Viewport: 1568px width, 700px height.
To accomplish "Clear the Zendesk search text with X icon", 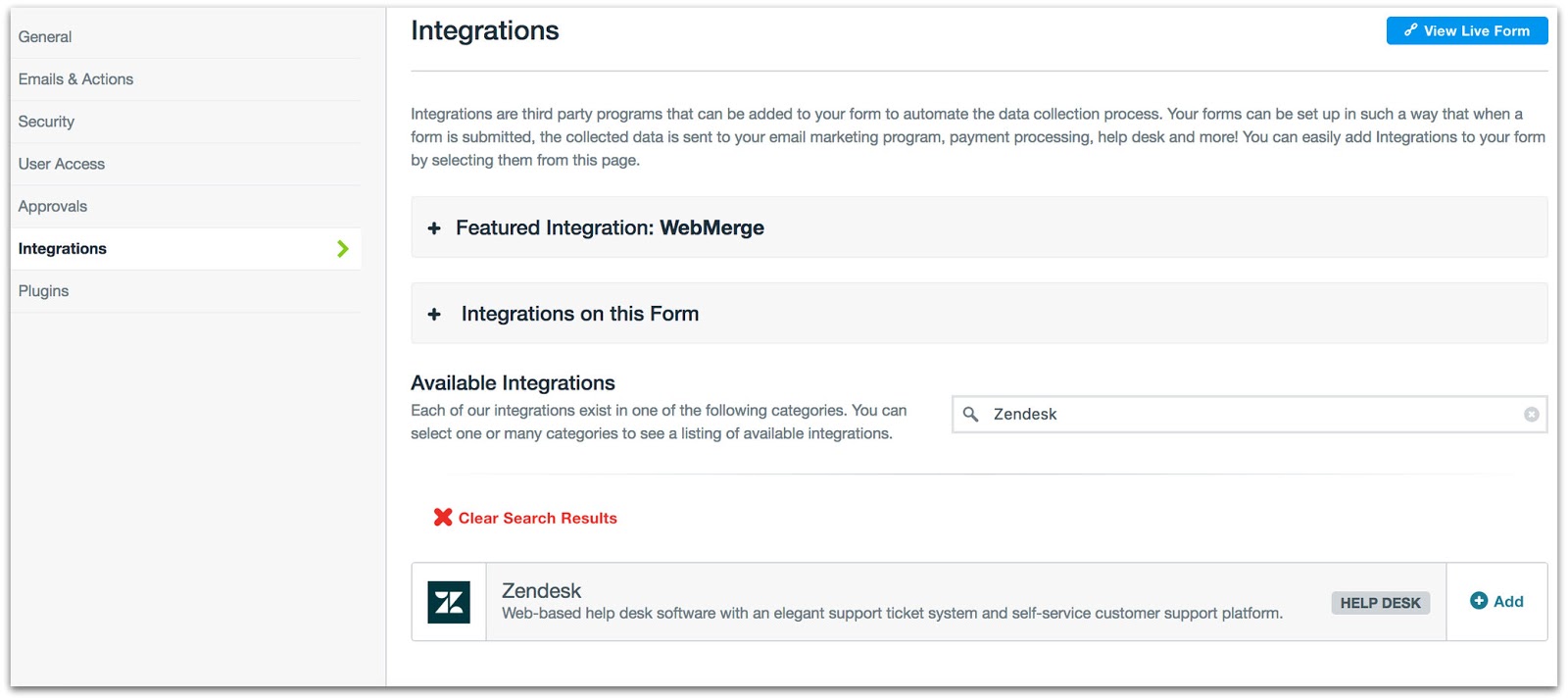I will click(1531, 415).
